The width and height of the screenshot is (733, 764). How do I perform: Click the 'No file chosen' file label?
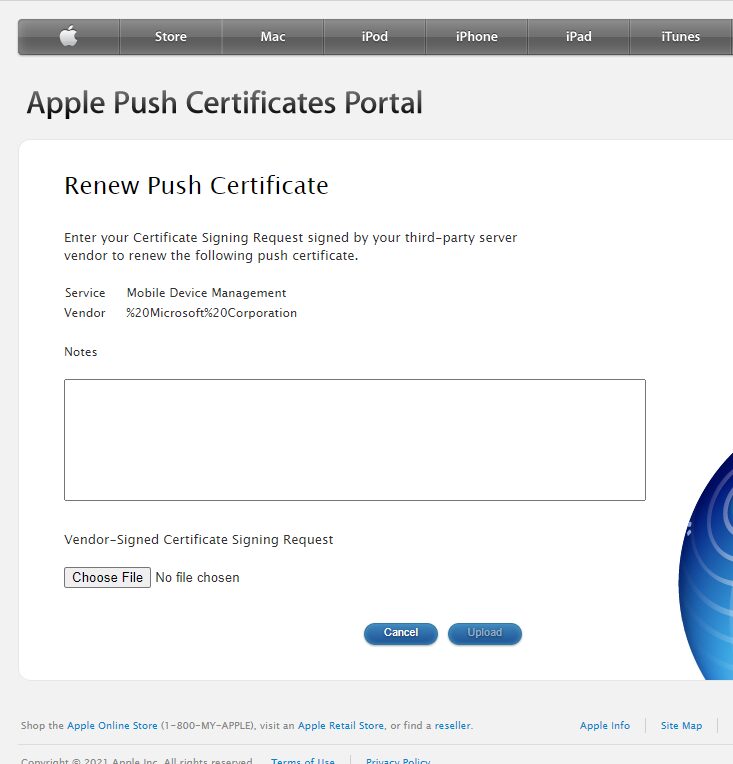pos(197,578)
